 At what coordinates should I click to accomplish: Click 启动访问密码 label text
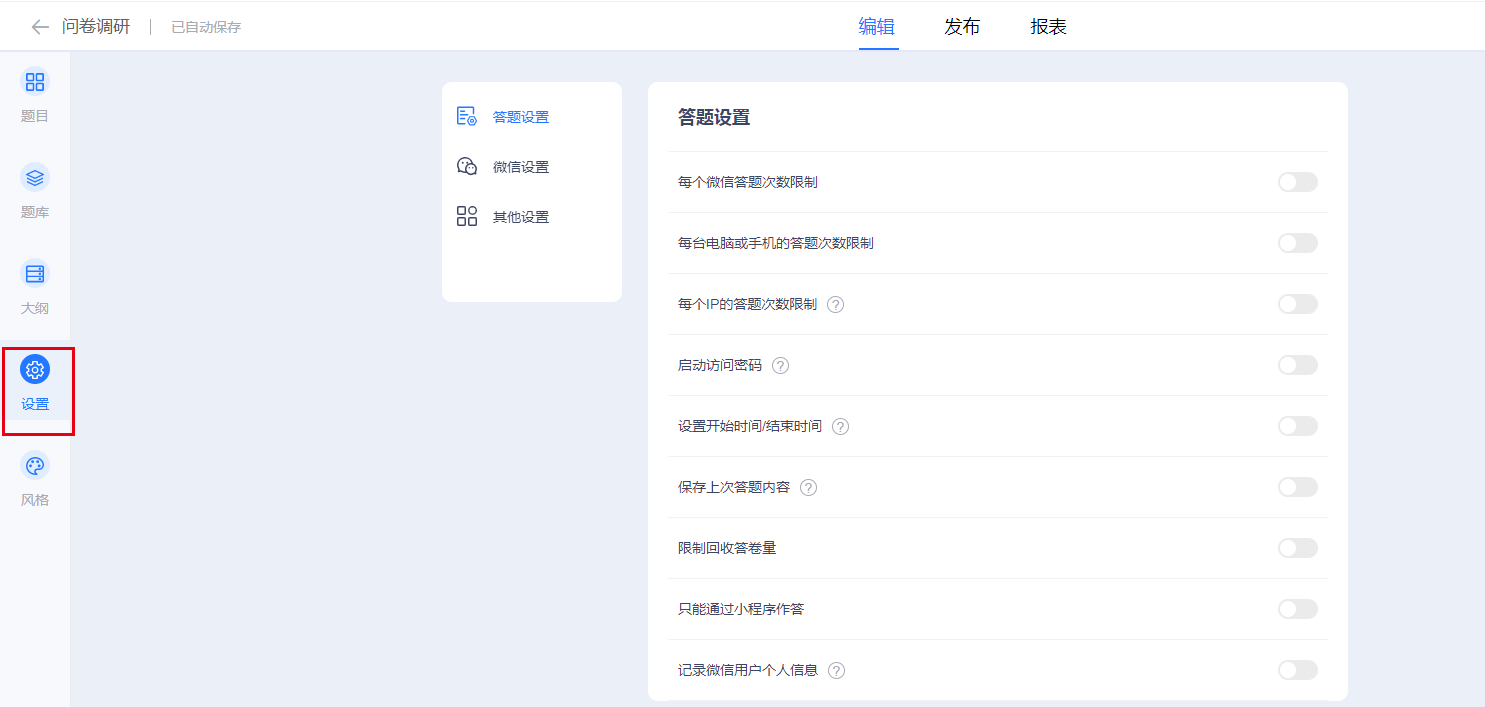click(720, 365)
